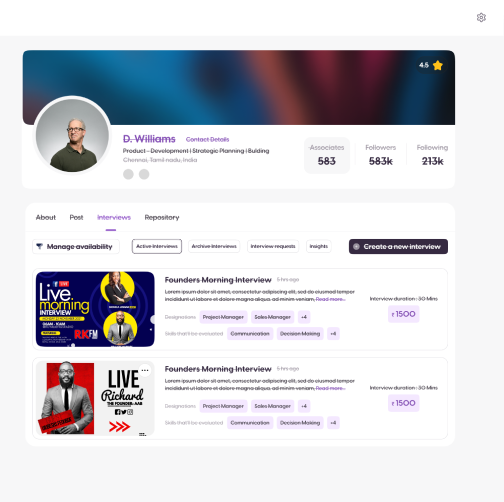Click the plus icon in Create a new interview

(x=356, y=247)
